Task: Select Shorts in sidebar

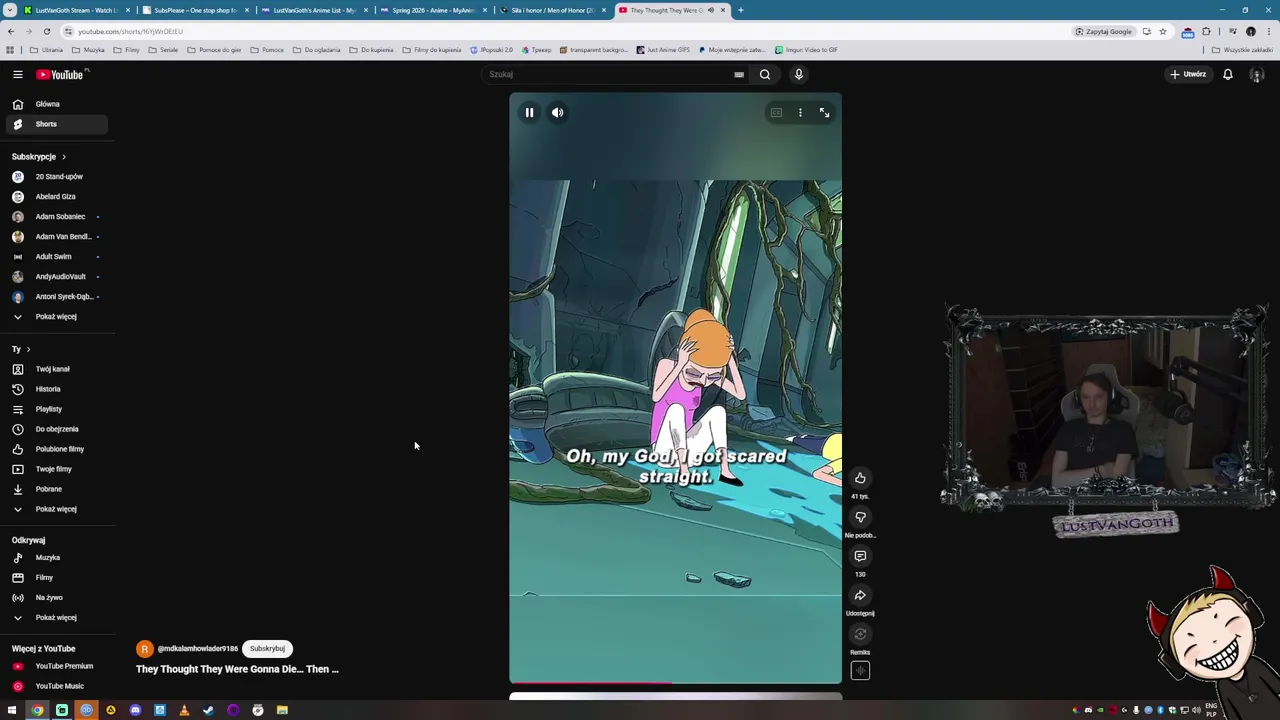Action: pos(55,124)
